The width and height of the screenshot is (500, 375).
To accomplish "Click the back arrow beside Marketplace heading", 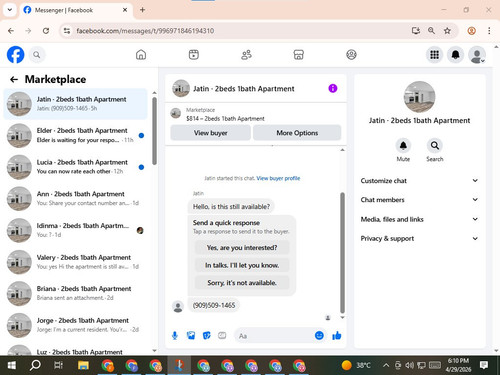I will click(14, 79).
